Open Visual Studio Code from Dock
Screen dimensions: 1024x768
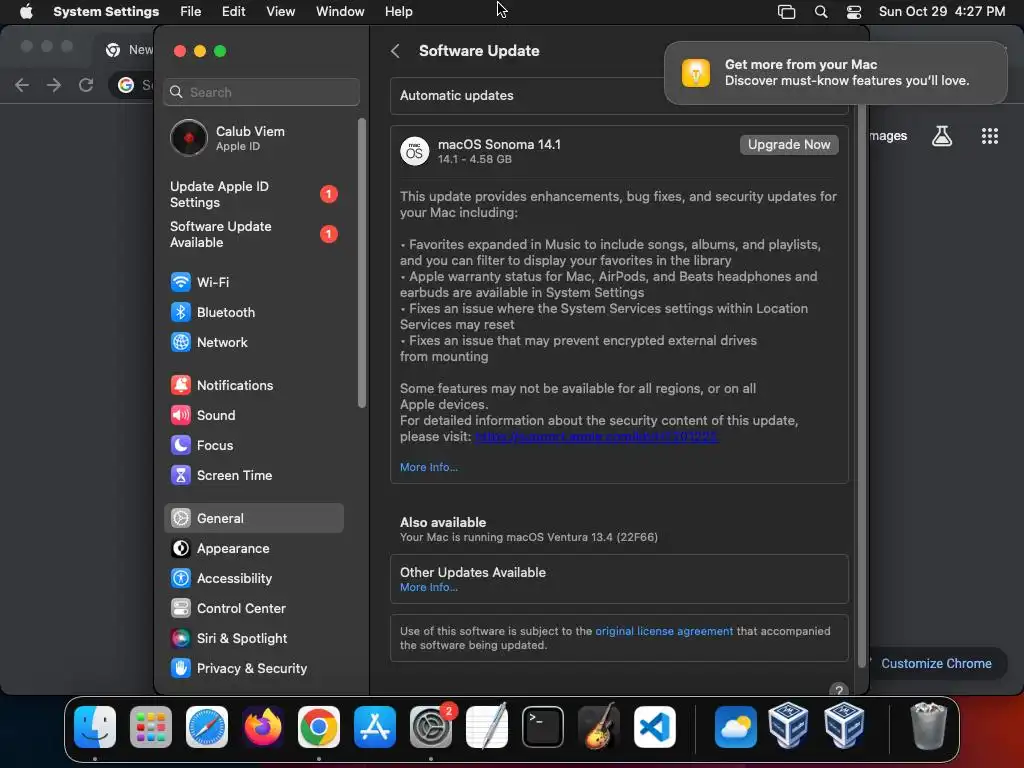(655, 727)
